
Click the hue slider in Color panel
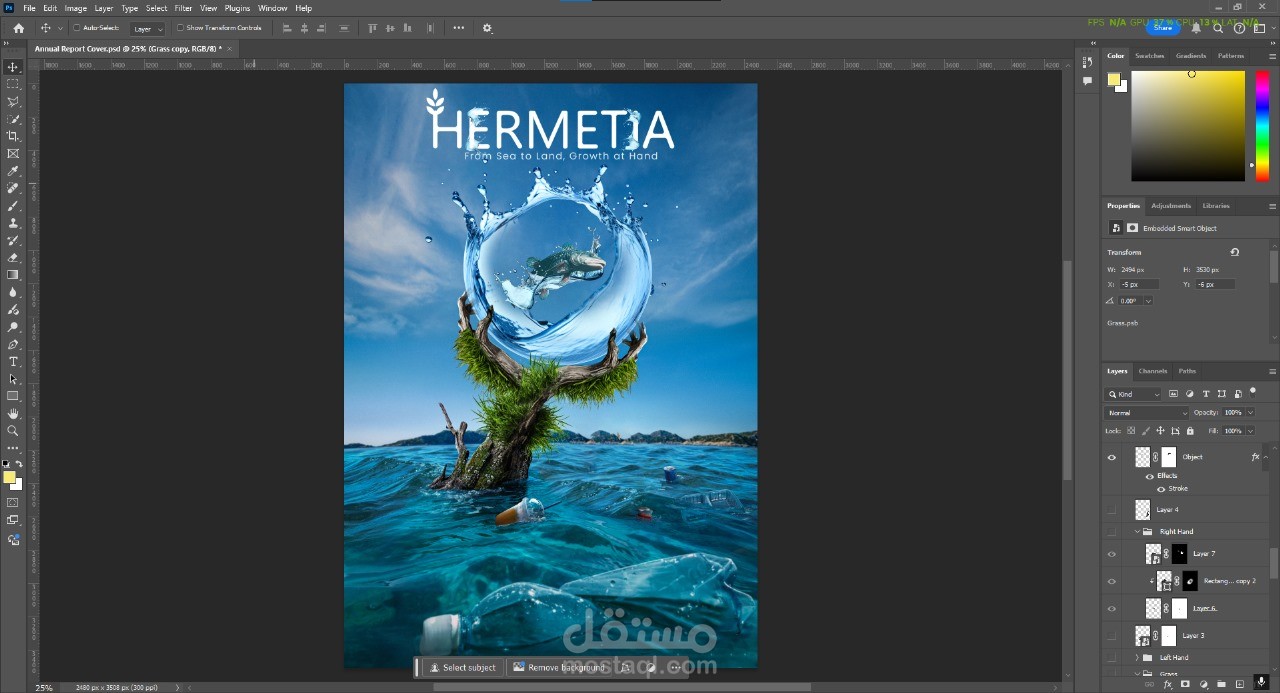pyautogui.click(x=1262, y=125)
